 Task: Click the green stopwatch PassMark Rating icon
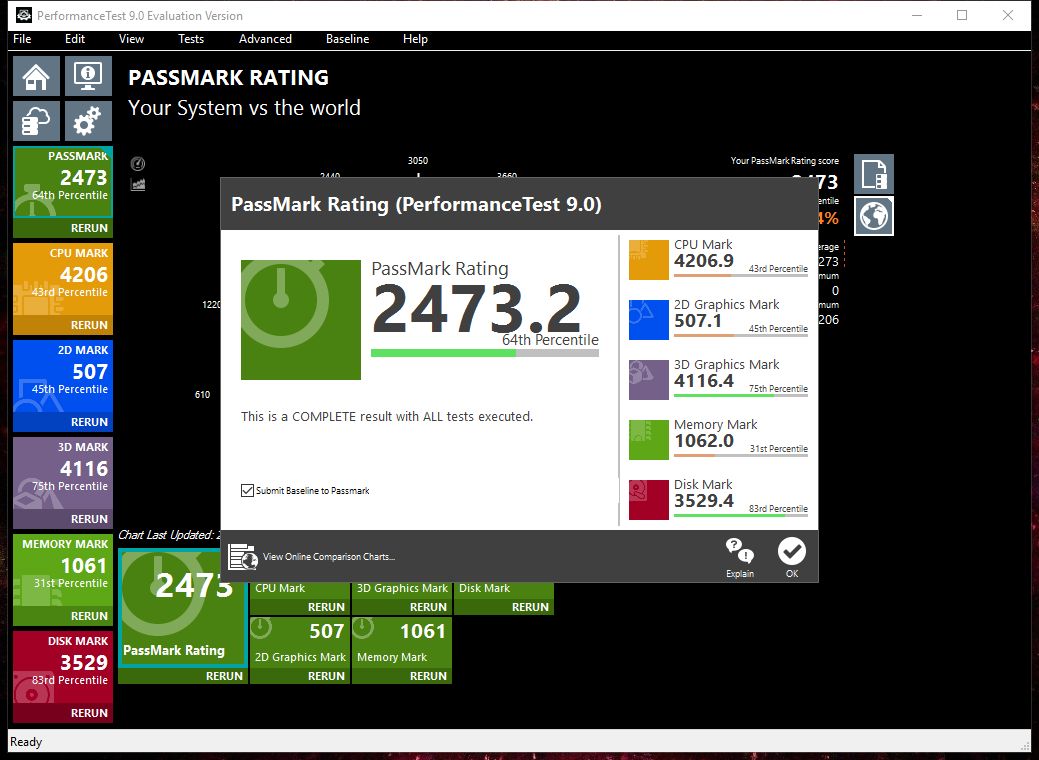pos(301,320)
